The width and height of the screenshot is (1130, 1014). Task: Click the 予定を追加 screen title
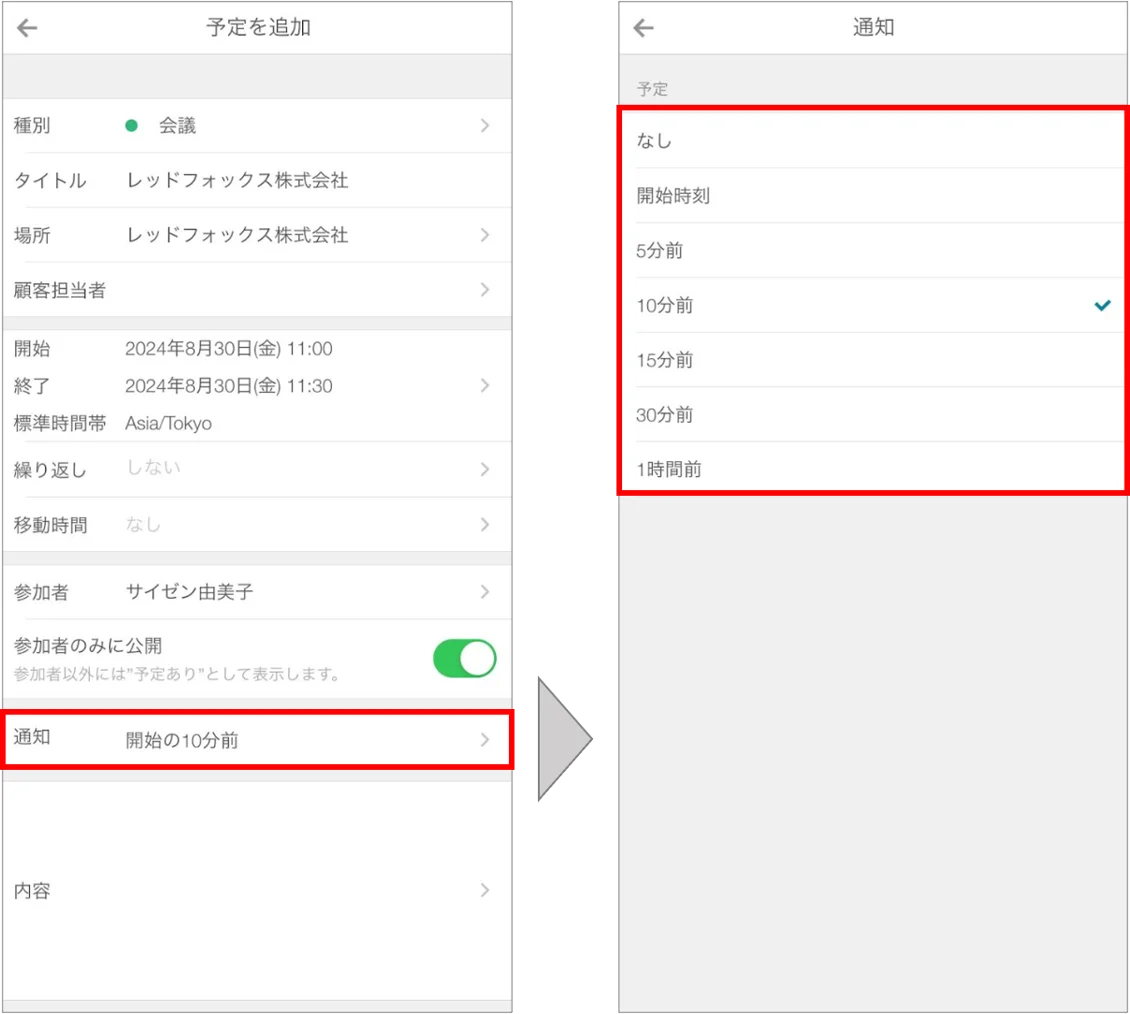coord(258,27)
